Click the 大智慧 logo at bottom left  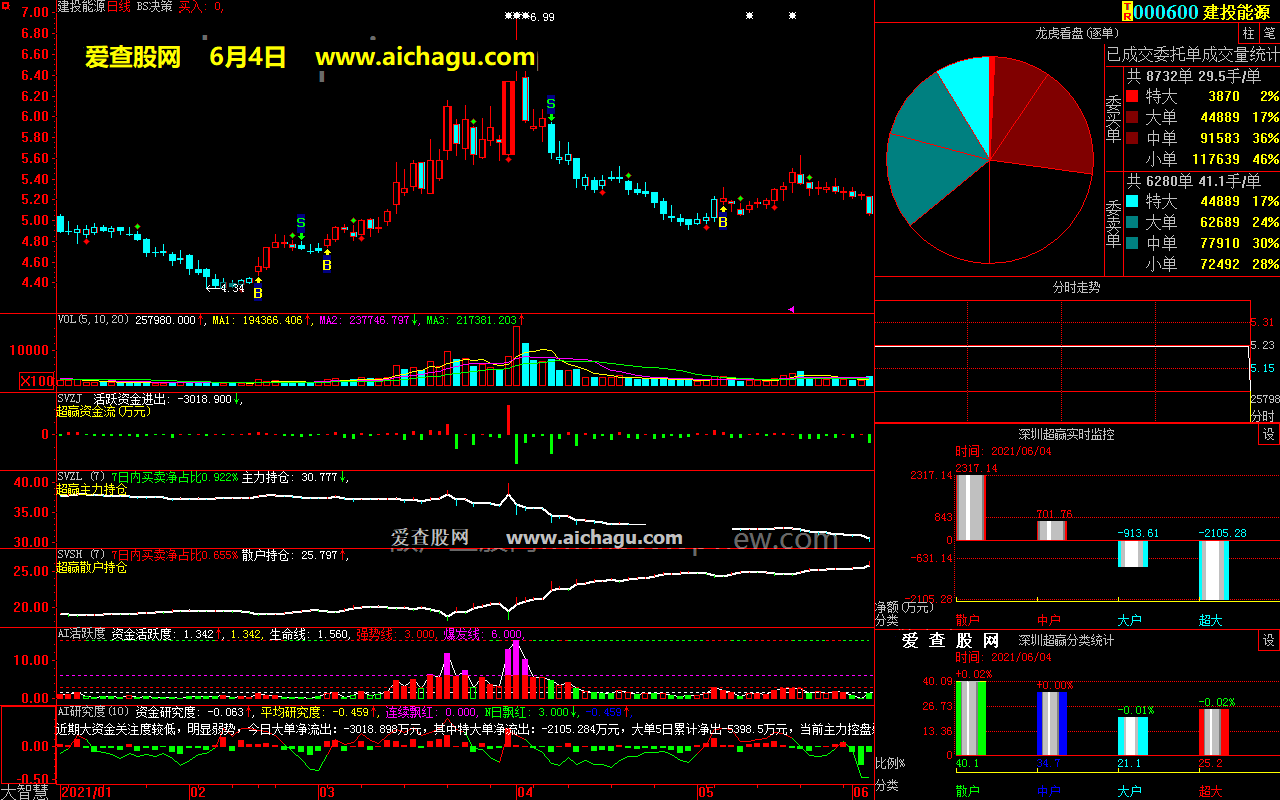tap(25, 792)
